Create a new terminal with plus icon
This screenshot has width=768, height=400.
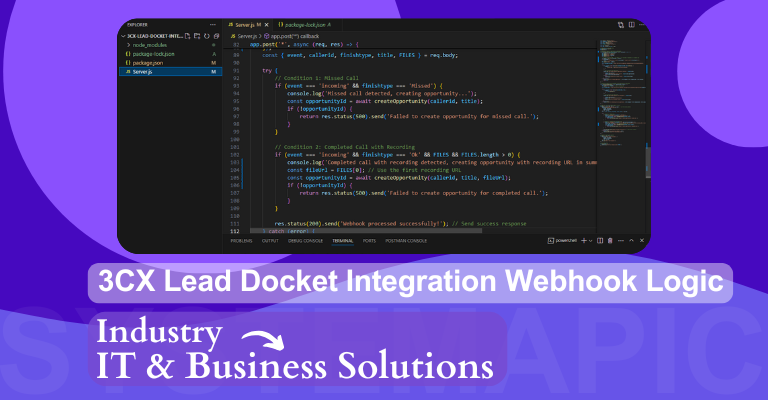[x=583, y=241]
